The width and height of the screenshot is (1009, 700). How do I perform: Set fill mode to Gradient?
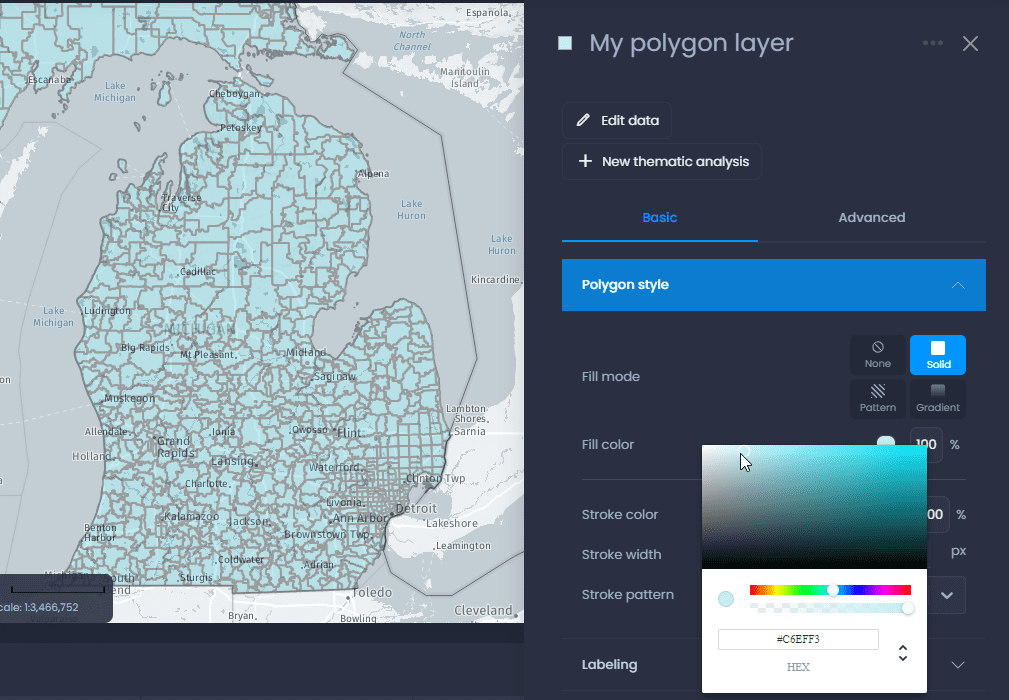[938, 398]
